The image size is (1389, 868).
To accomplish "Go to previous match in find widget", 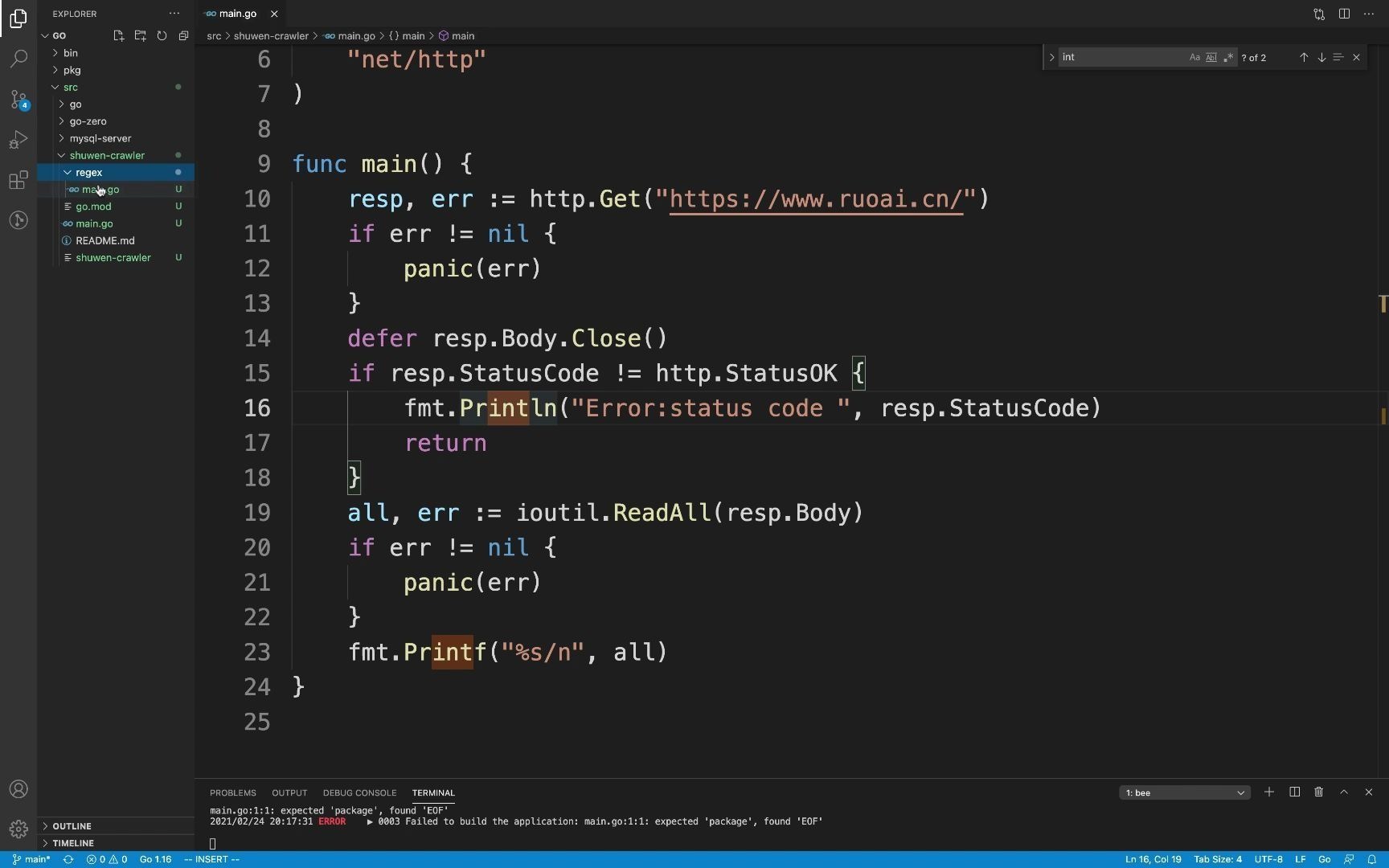I will click(x=1304, y=57).
